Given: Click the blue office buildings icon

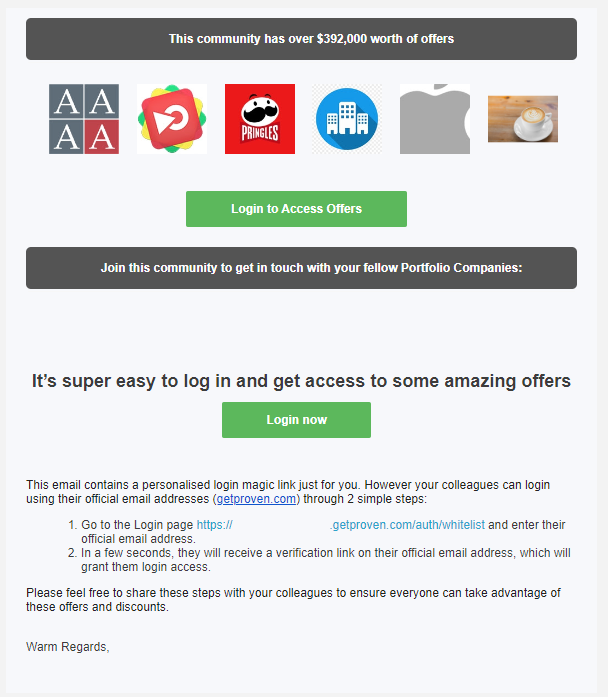Looking at the screenshot, I should click(347, 119).
